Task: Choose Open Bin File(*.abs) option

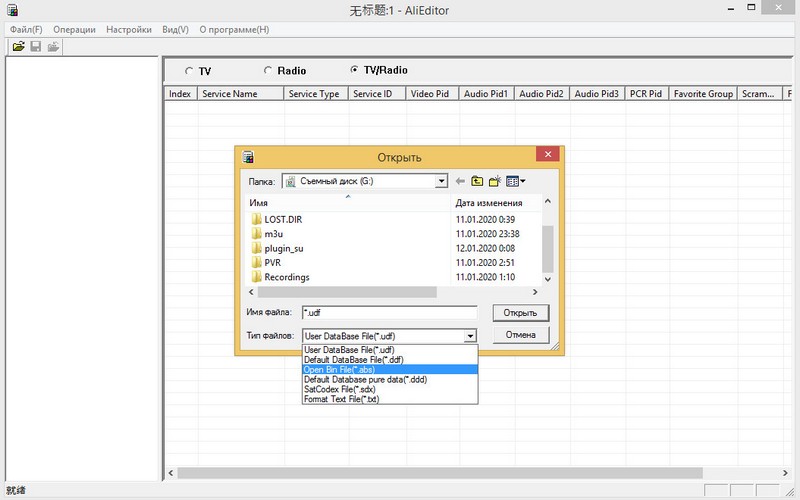Action: pos(390,369)
